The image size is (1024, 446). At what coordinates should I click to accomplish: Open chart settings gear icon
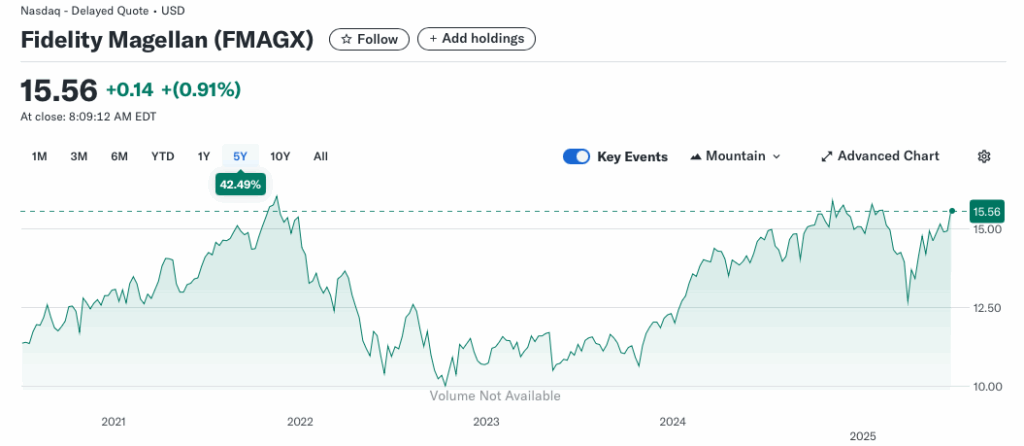[984, 156]
